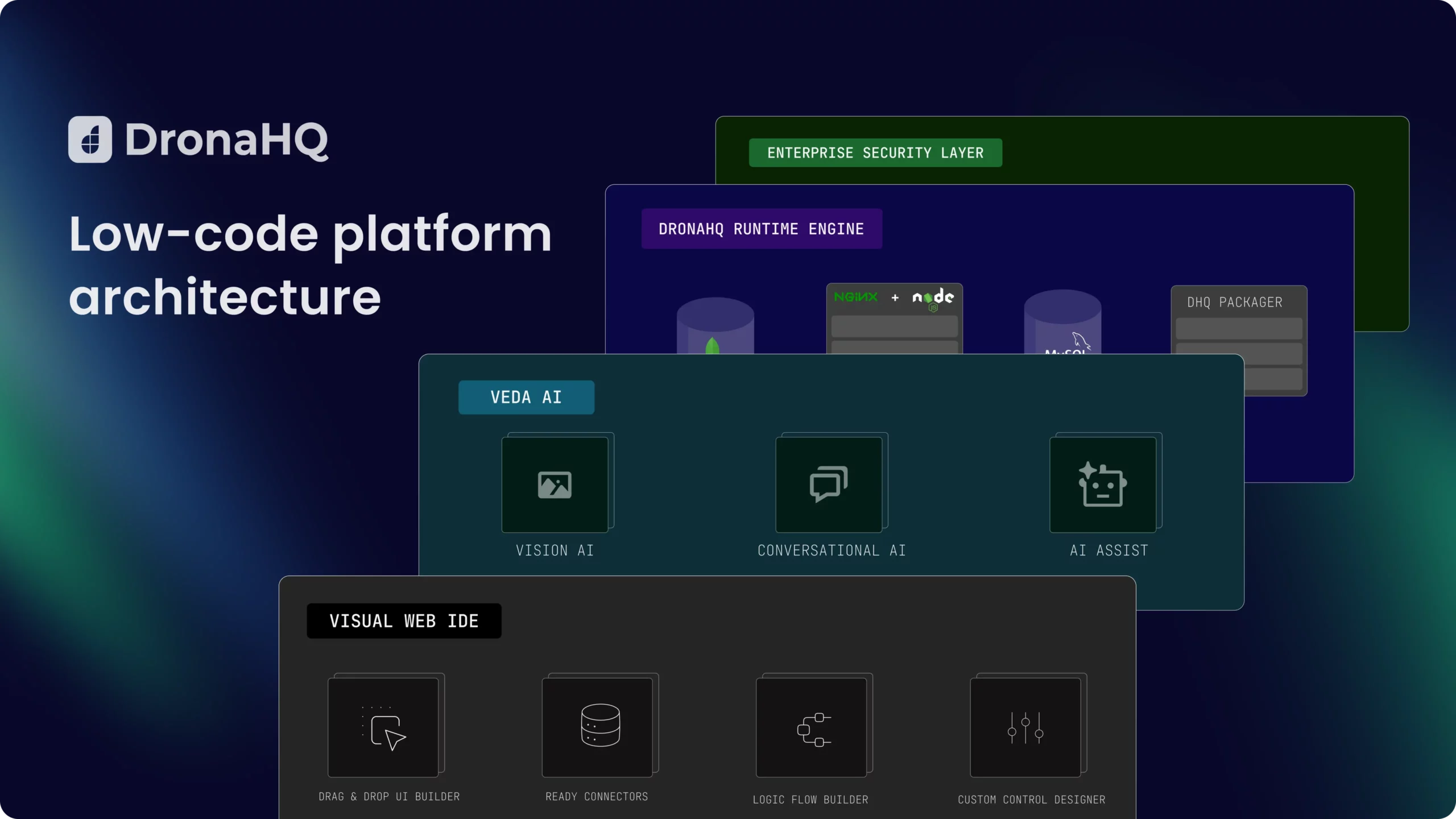Click the Vision AI image icon
Image resolution: width=1456 pixels, height=819 pixels.
(x=555, y=485)
